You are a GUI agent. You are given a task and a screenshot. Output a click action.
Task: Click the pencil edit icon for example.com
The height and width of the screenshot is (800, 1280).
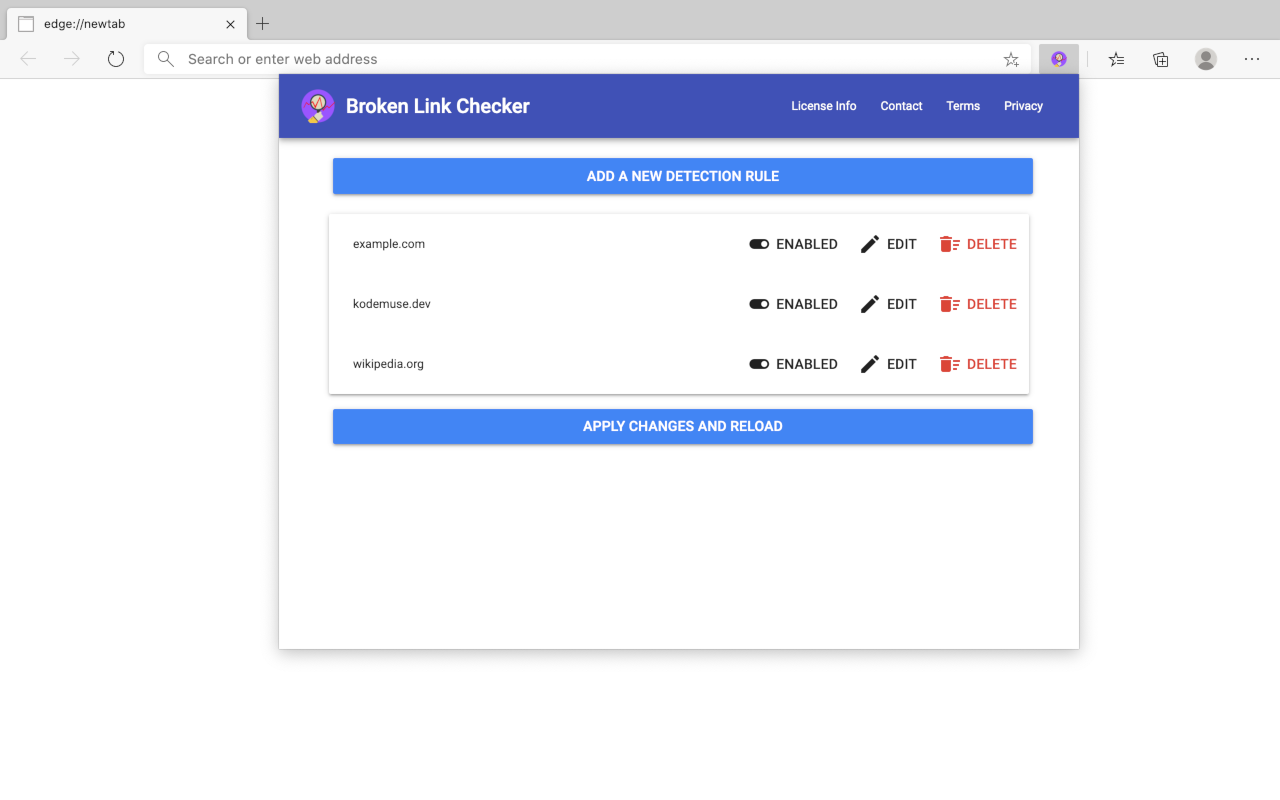(x=870, y=244)
